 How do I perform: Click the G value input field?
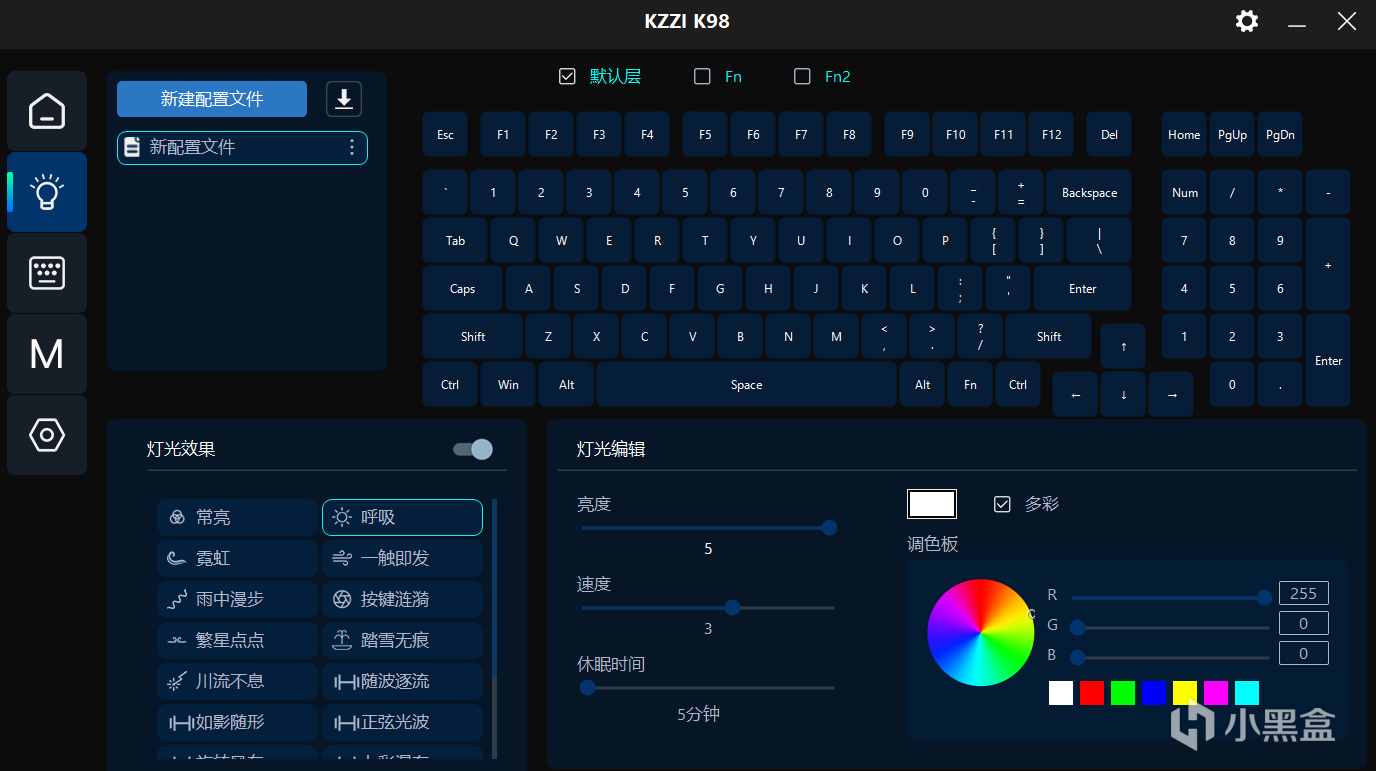click(x=1303, y=623)
